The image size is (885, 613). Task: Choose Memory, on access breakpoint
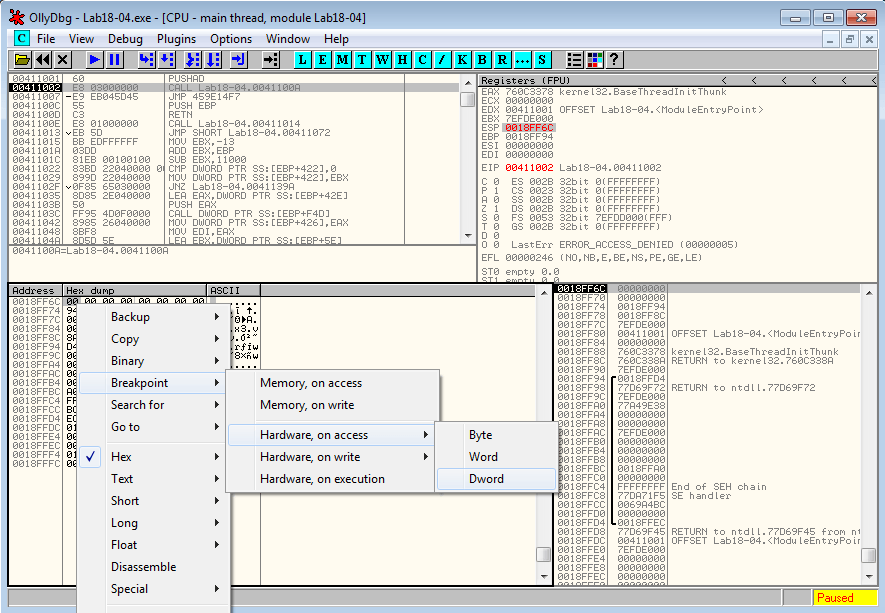point(311,383)
